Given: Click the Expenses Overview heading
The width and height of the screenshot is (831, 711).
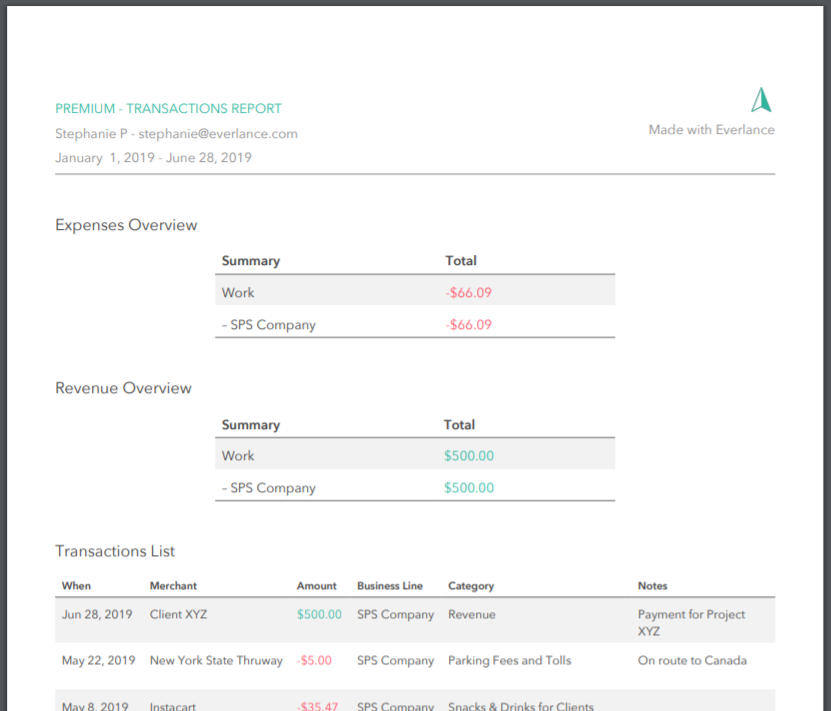Looking at the screenshot, I should click(x=126, y=225).
